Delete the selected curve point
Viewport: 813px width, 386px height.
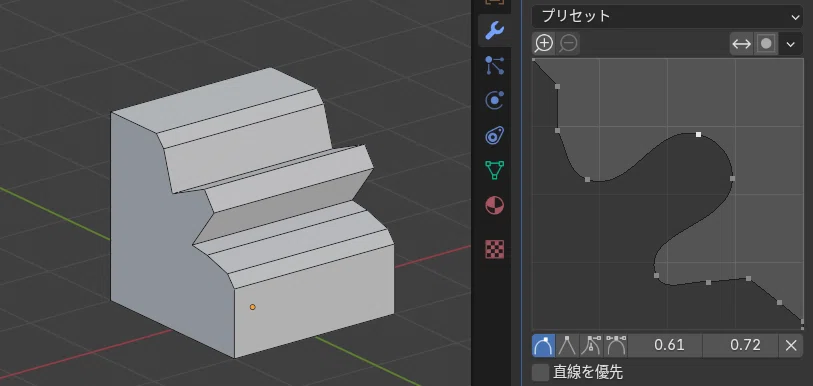point(791,345)
